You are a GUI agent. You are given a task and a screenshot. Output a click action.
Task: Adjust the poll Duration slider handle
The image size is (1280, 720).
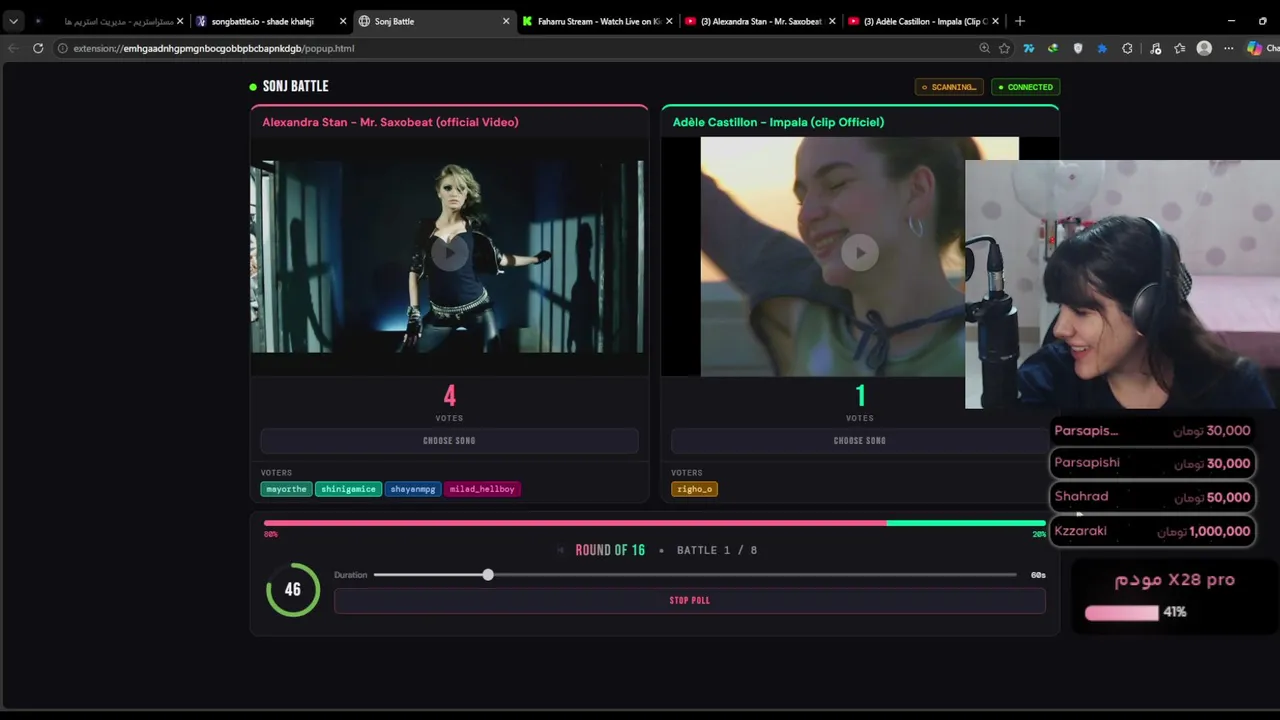[x=488, y=575]
